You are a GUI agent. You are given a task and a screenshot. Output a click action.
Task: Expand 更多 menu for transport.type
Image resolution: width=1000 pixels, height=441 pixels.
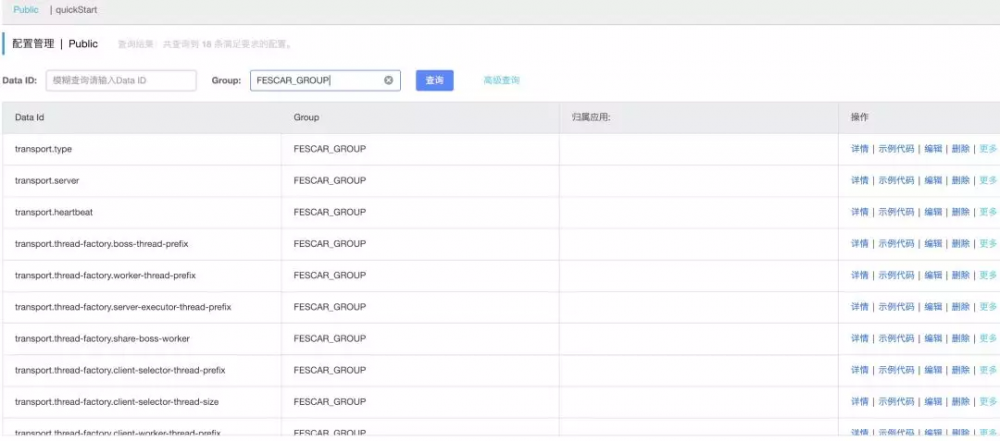(988, 149)
